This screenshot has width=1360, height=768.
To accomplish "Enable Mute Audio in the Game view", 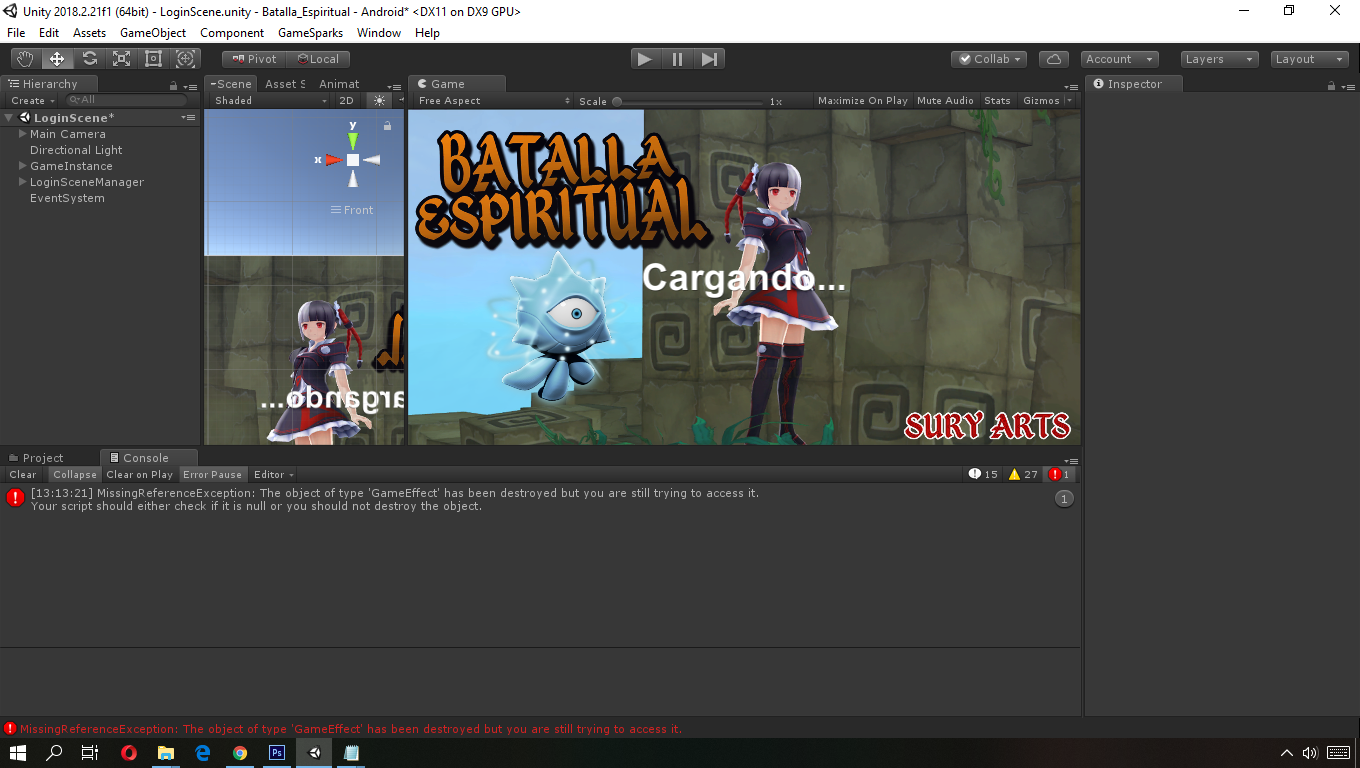I will [x=944, y=100].
